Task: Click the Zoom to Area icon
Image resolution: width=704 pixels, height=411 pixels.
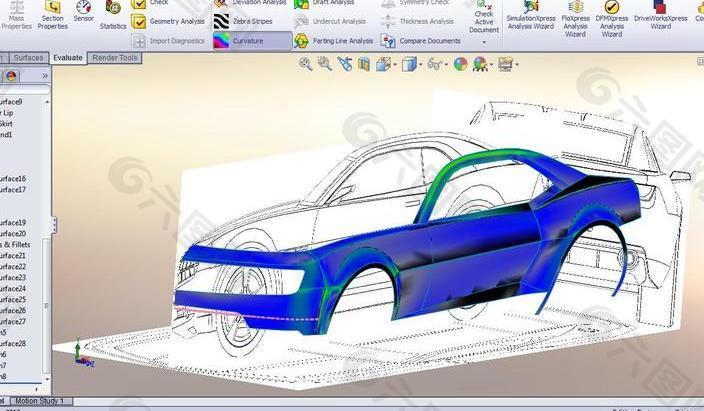Action: [325, 64]
